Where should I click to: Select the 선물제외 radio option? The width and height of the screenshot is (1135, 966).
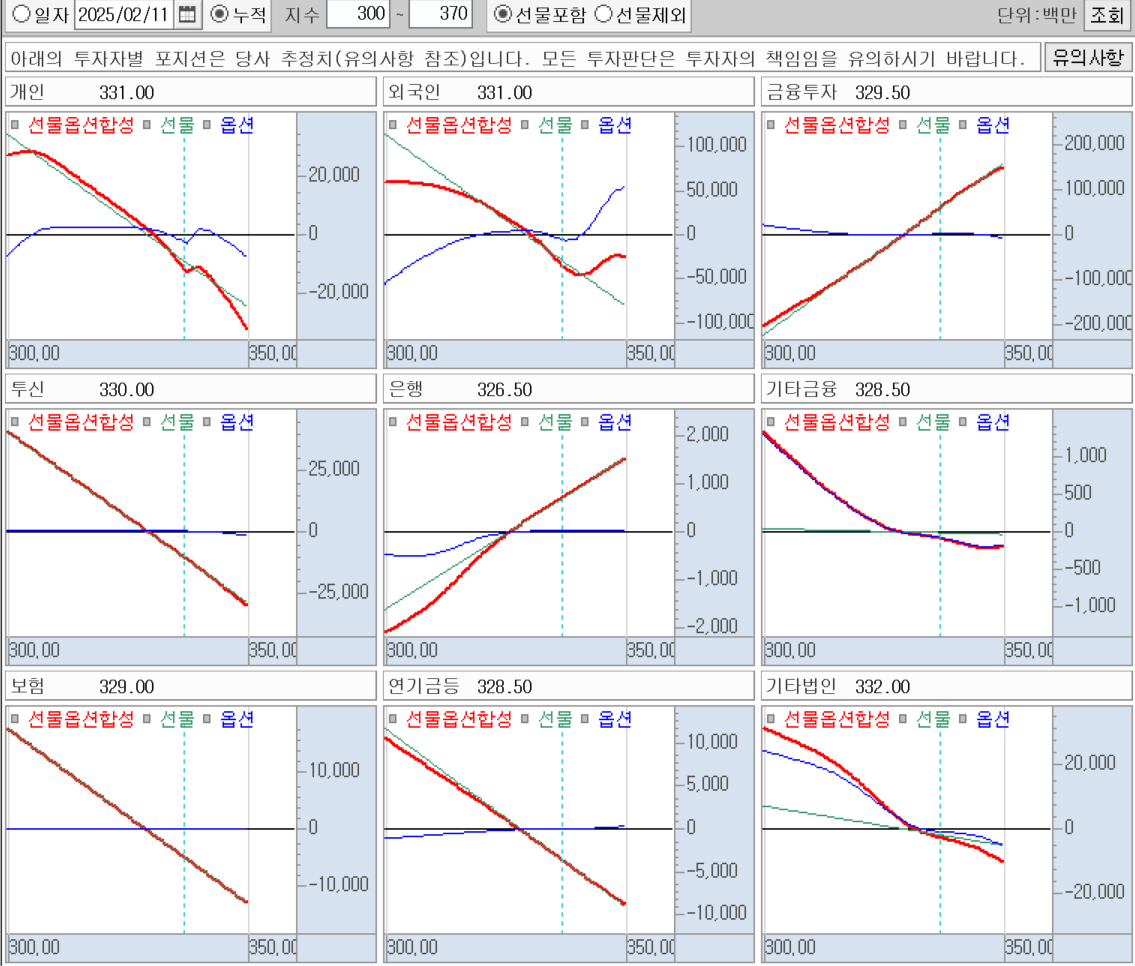[603, 14]
